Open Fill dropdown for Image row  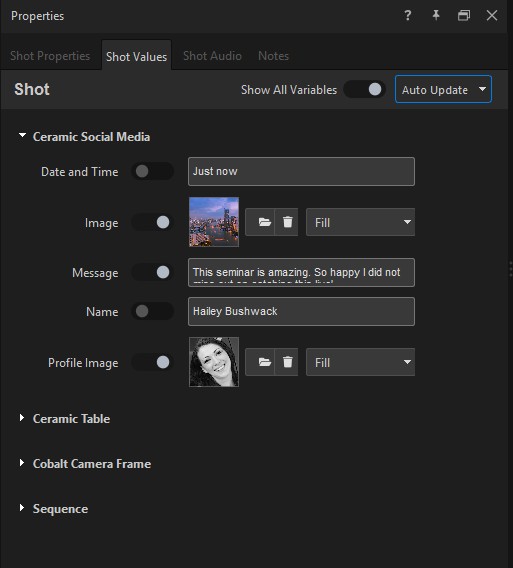click(360, 222)
